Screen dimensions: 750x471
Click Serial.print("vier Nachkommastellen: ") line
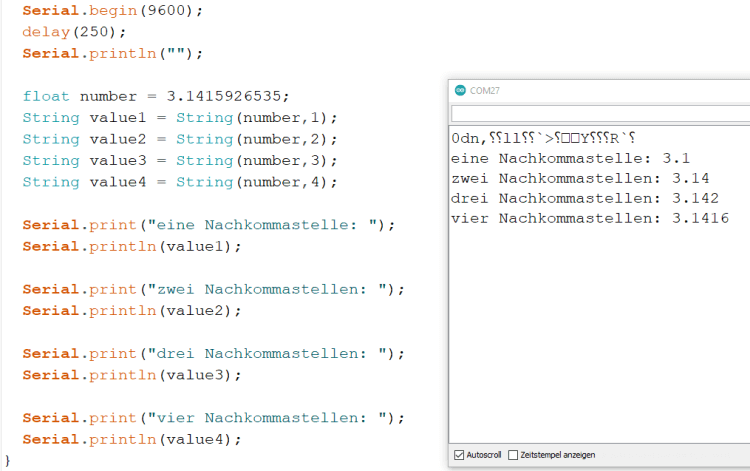click(213, 418)
